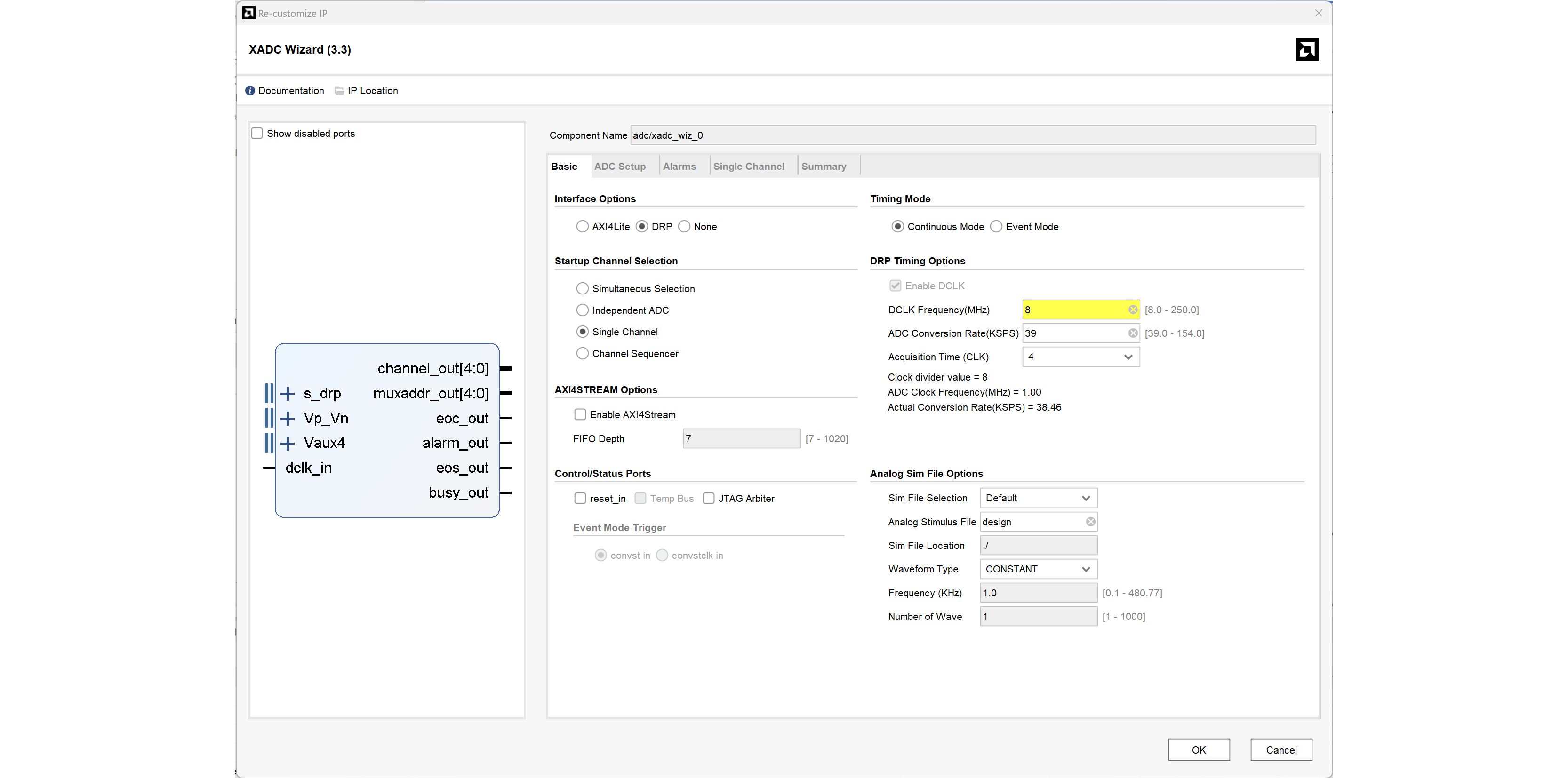Open the Sim File Selection dropdown

[1038, 498]
